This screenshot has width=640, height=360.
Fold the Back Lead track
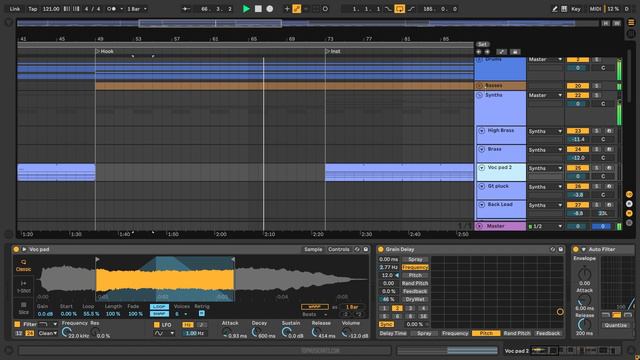pos(482,204)
